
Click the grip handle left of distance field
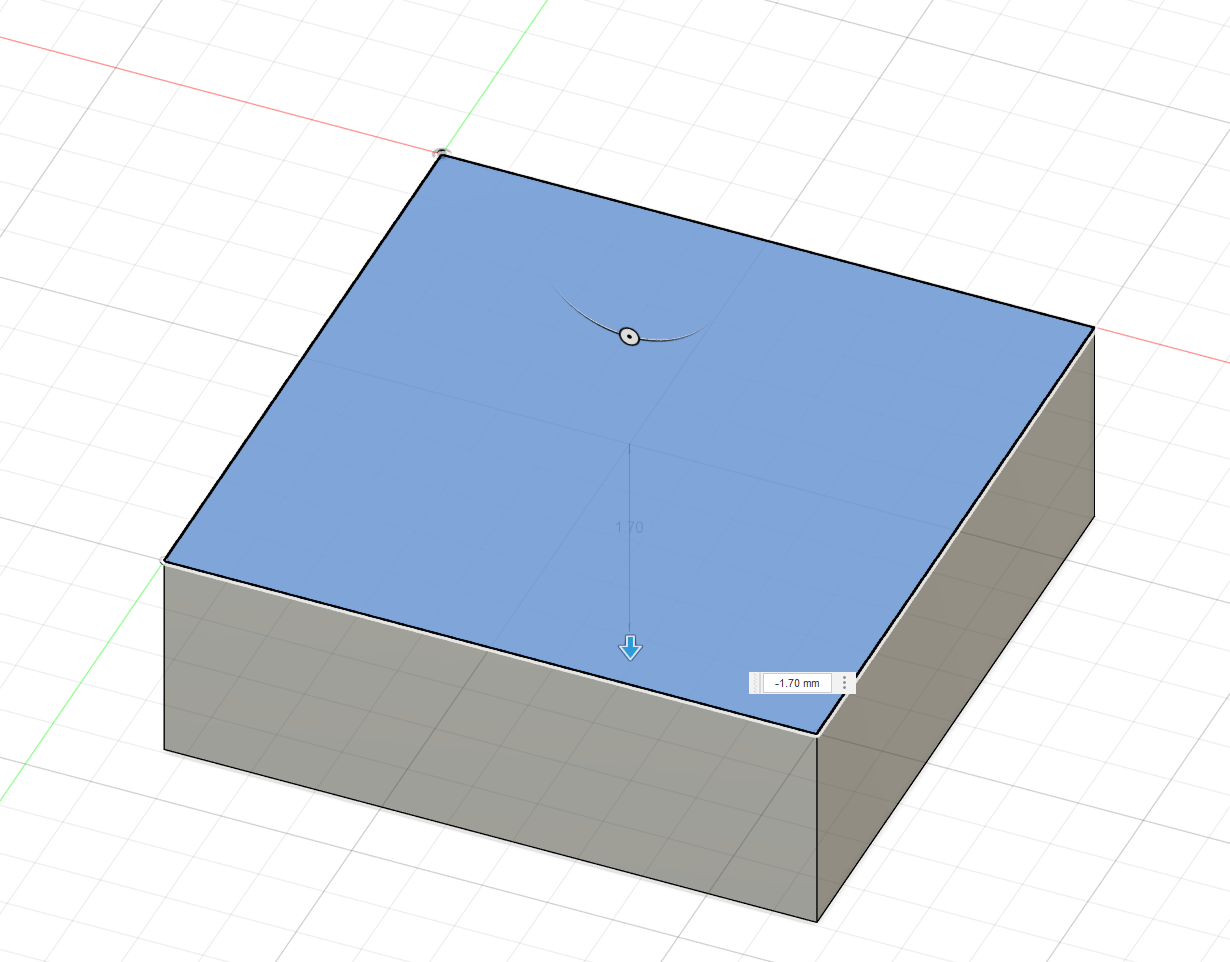pyautogui.click(x=755, y=683)
